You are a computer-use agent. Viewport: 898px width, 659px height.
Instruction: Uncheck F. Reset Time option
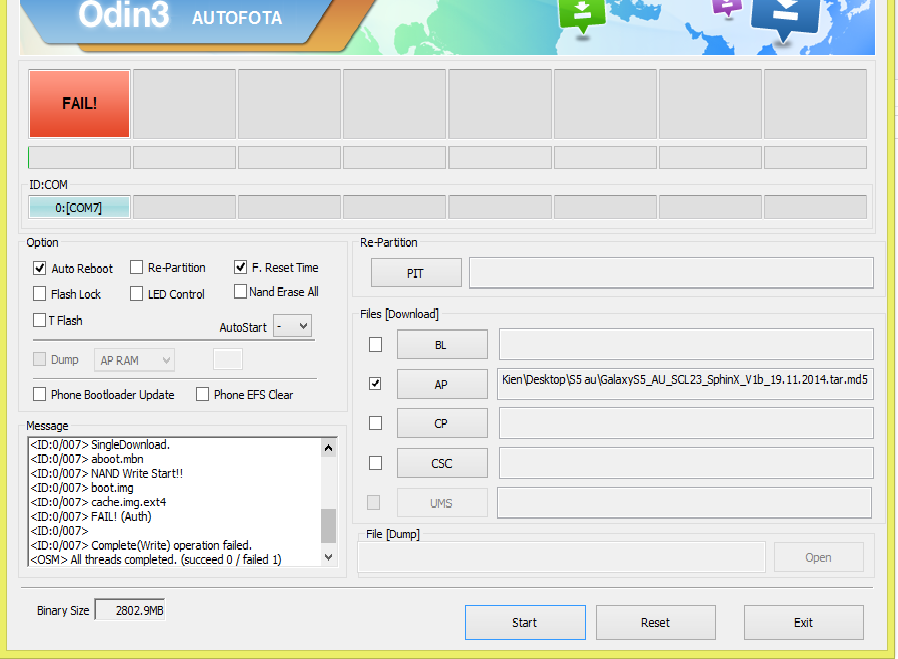(x=241, y=267)
